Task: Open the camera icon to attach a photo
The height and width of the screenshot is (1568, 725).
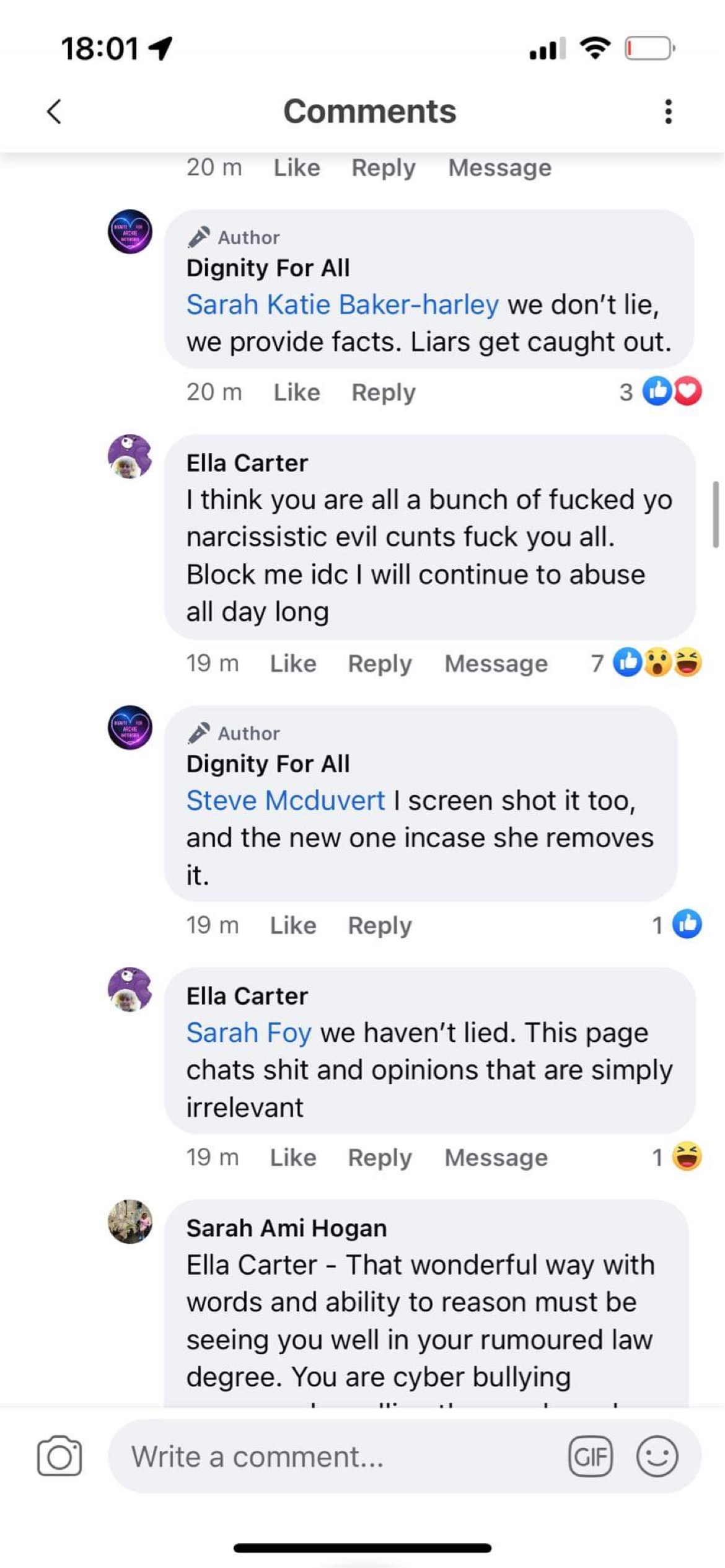Action: [x=59, y=1456]
